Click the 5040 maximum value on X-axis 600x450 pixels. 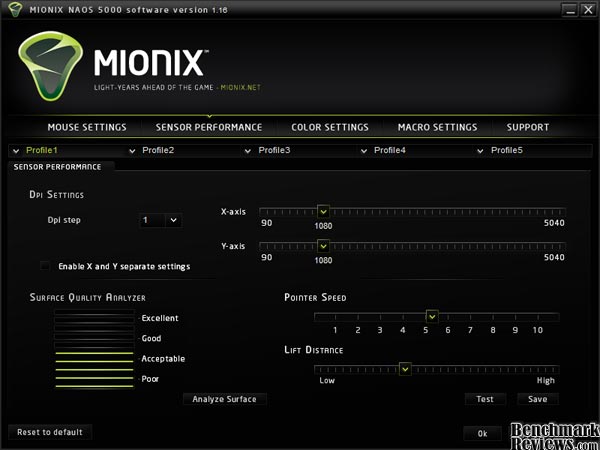pyautogui.click(x=554, y=223)
